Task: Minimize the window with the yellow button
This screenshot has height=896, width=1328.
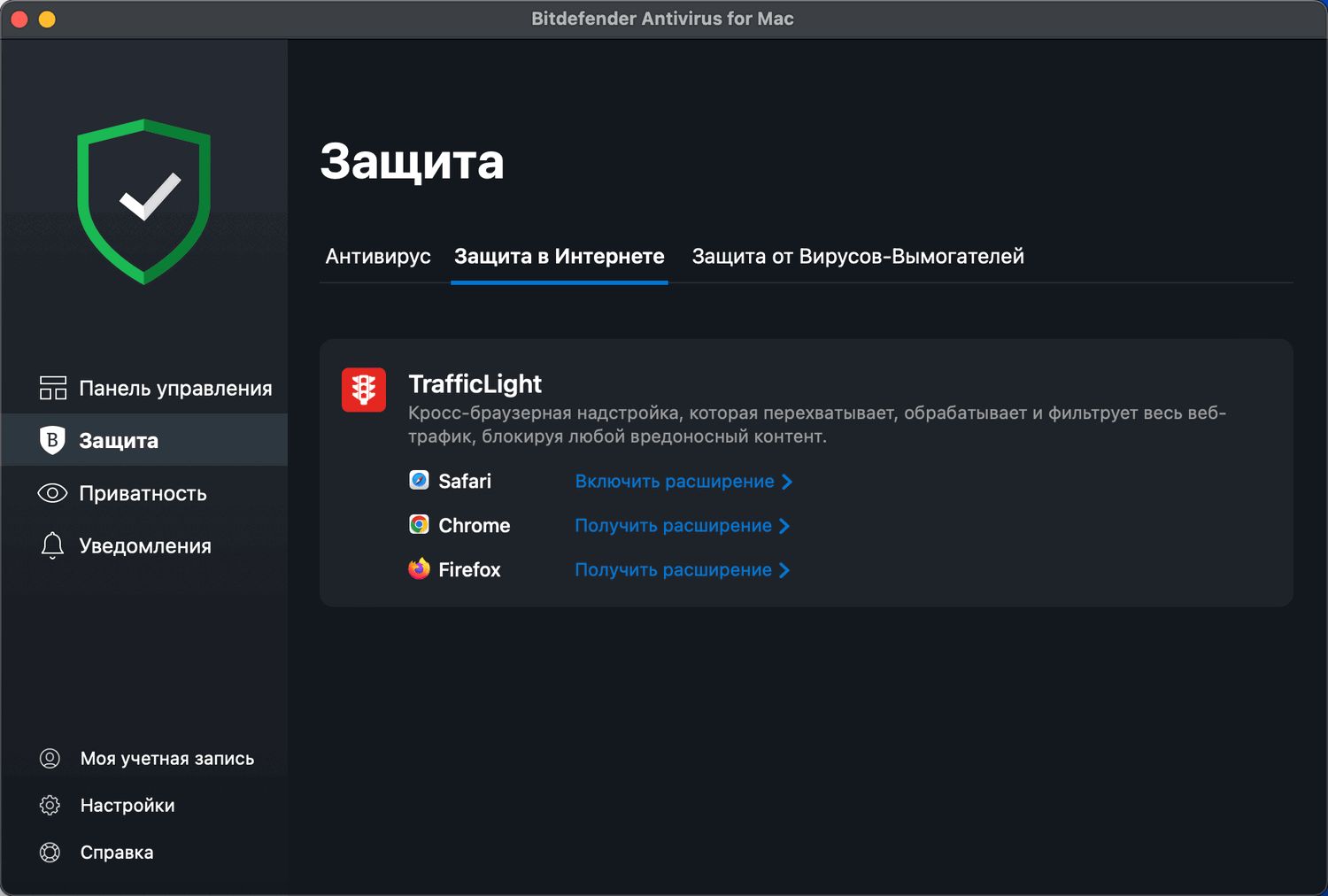Action: [47, 19]
